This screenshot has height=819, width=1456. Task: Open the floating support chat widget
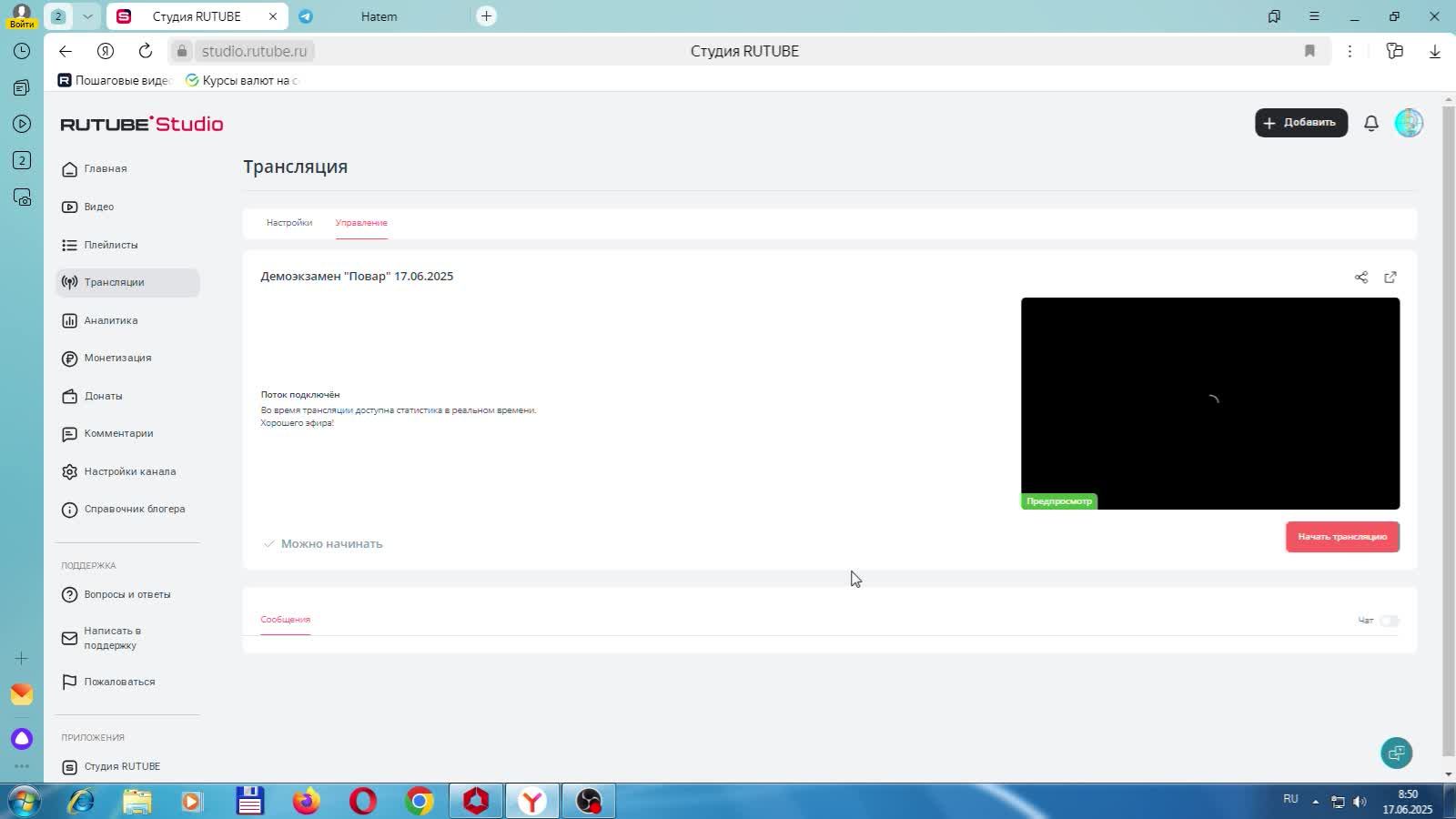point(1397,753)
